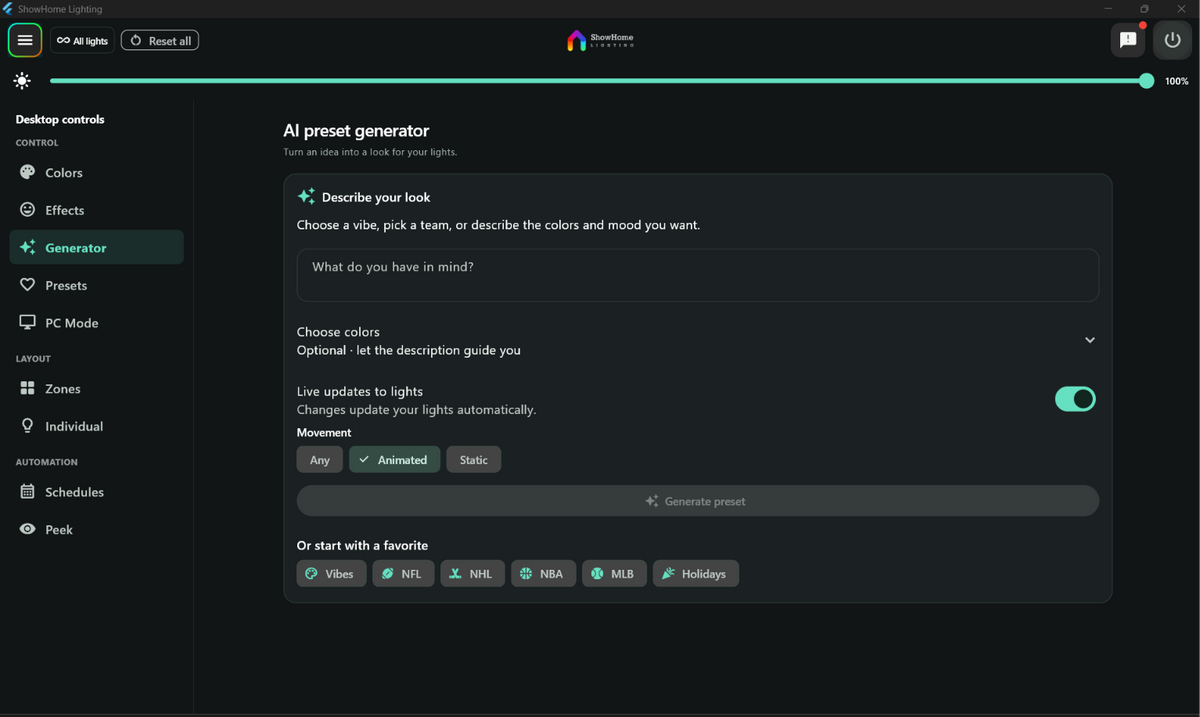
Task: Restore down the application window
Action: point(1144,8)
